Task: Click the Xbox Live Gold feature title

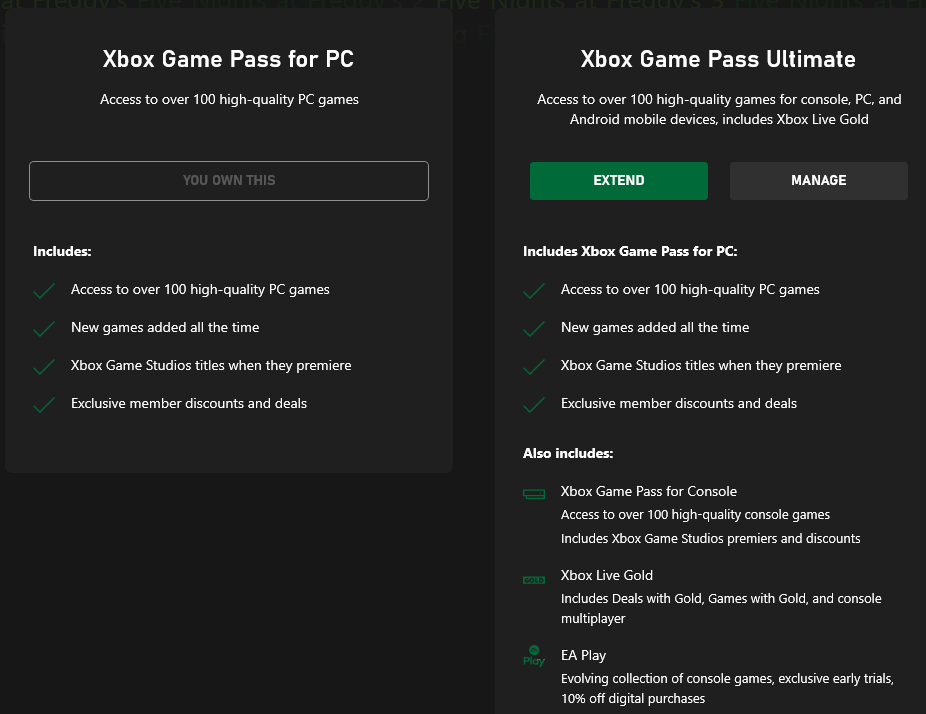Action: point(607,576)
